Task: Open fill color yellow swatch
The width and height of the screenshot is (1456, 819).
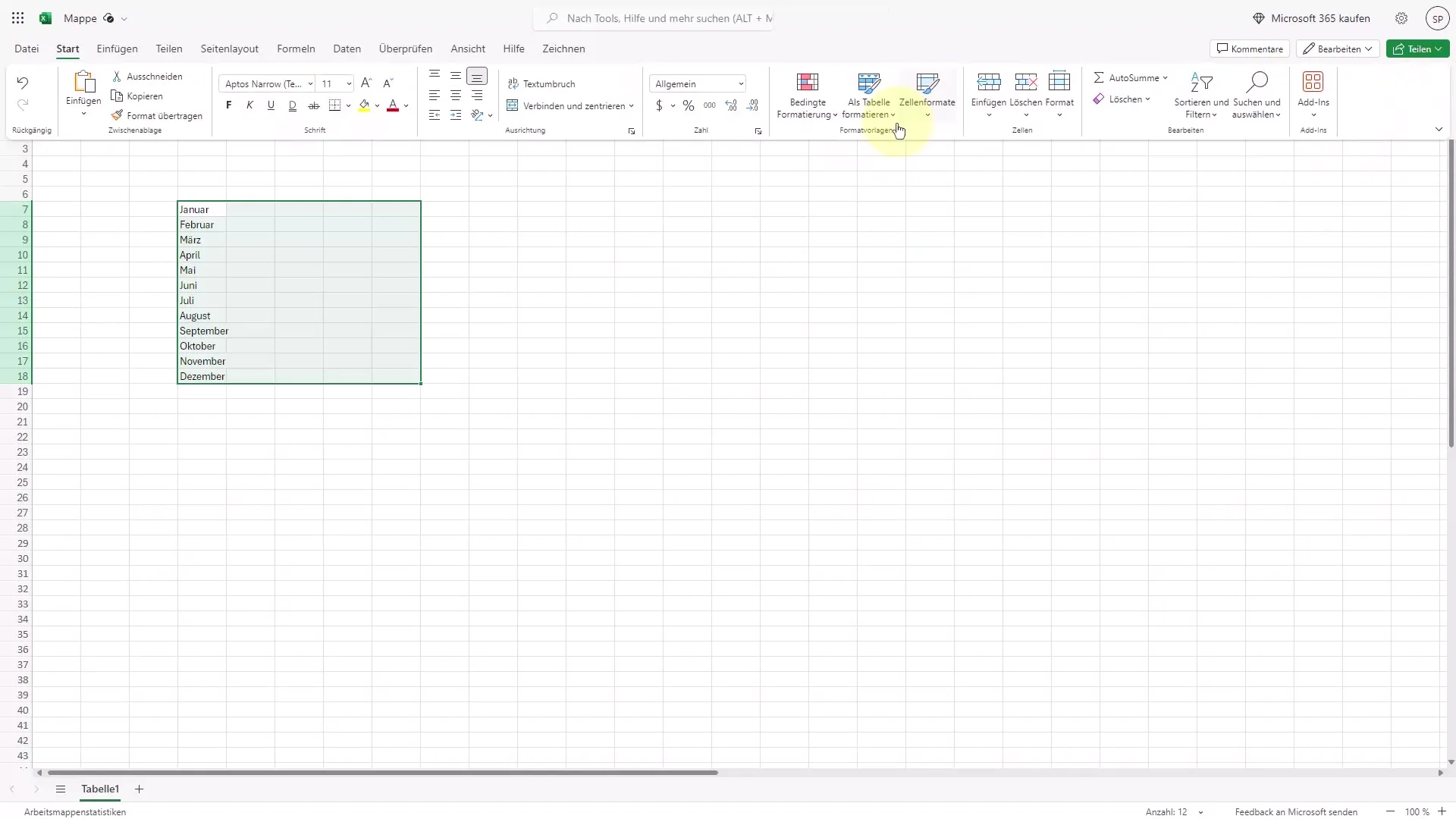Action: 364,105
